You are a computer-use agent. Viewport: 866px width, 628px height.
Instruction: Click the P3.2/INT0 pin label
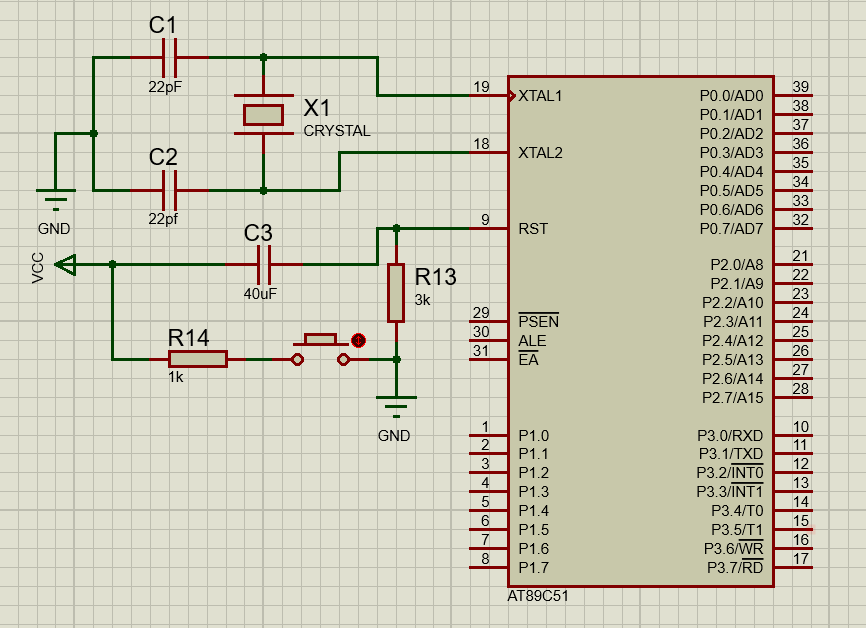(730, 473)
